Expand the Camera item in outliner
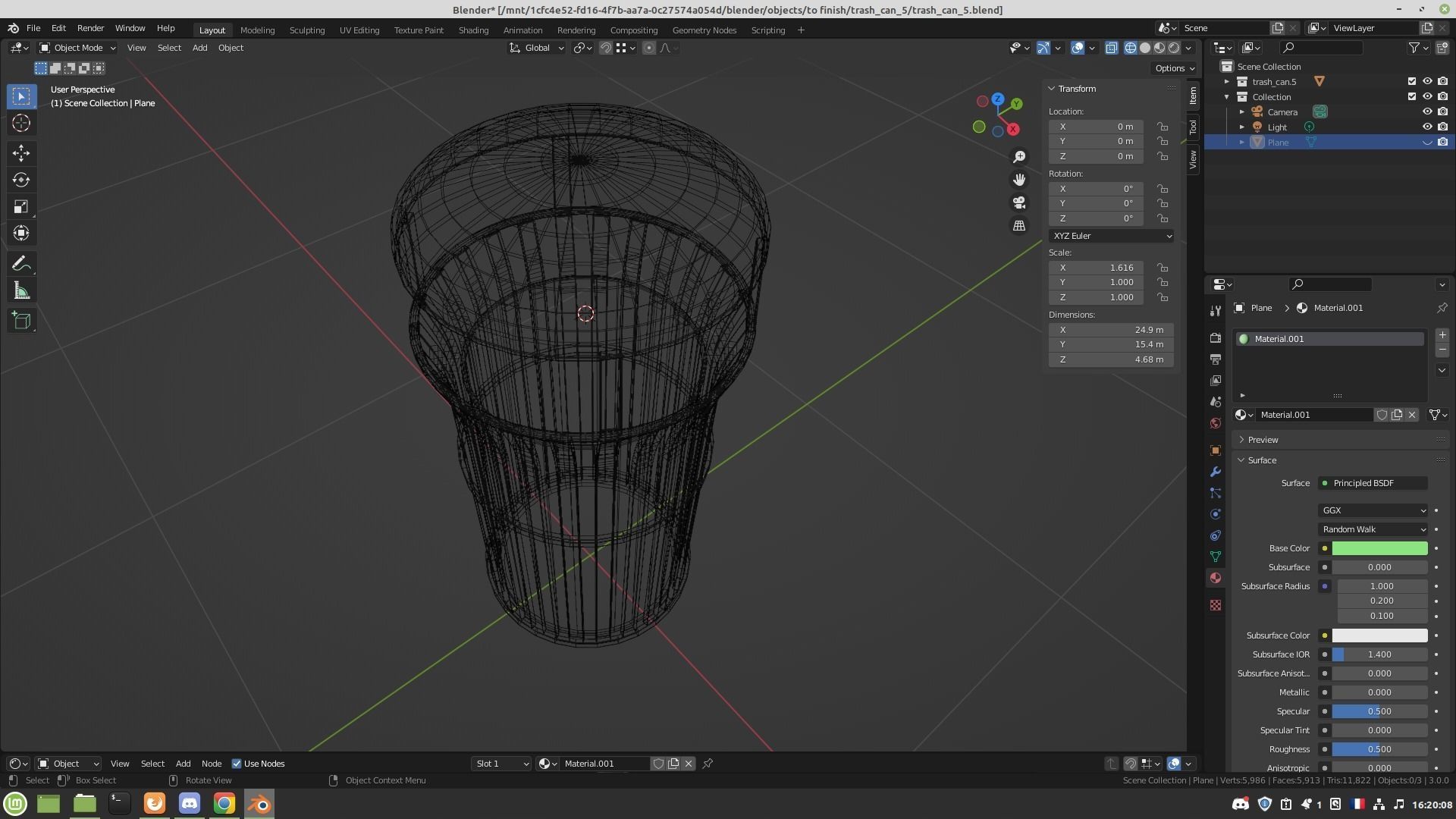This screenshot has height=819, width=1456. tap(1242, 111)
